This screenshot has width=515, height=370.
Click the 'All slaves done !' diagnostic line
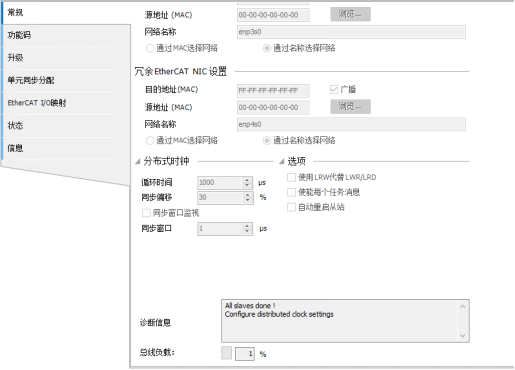pyautogui.click(x=250, y=306)
